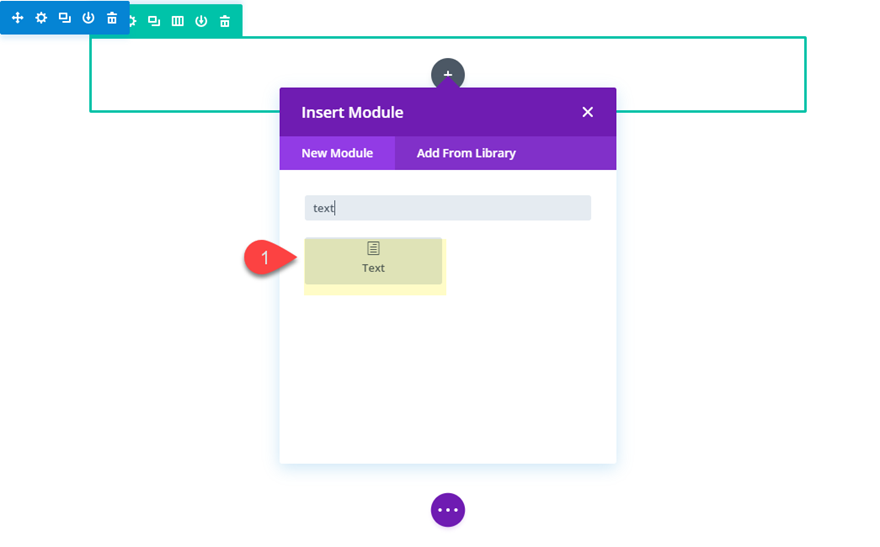Image resolution: width=880 pixels, height=547 pixels.
Task: Save row to library from green toolbar
Action: (x=201, y=21)
